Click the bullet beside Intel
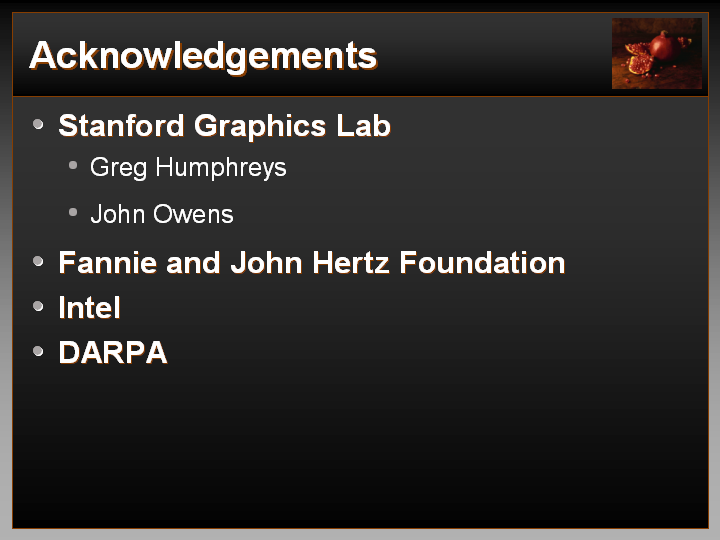This screenshot has height=540, width=720. 38,306
